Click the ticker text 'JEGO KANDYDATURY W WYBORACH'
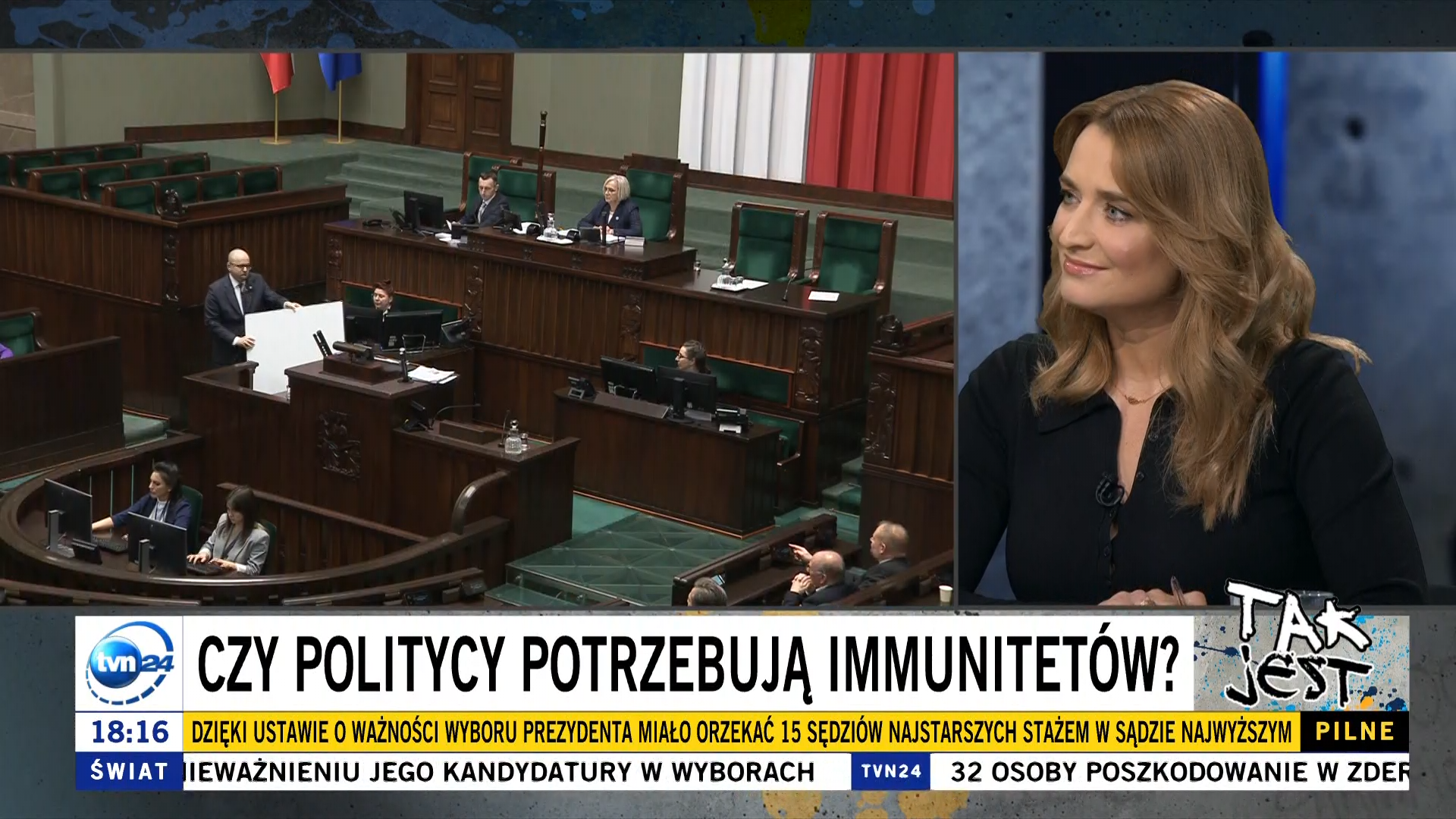Viewport: 1456px width, 819px height. pos(591,772)
